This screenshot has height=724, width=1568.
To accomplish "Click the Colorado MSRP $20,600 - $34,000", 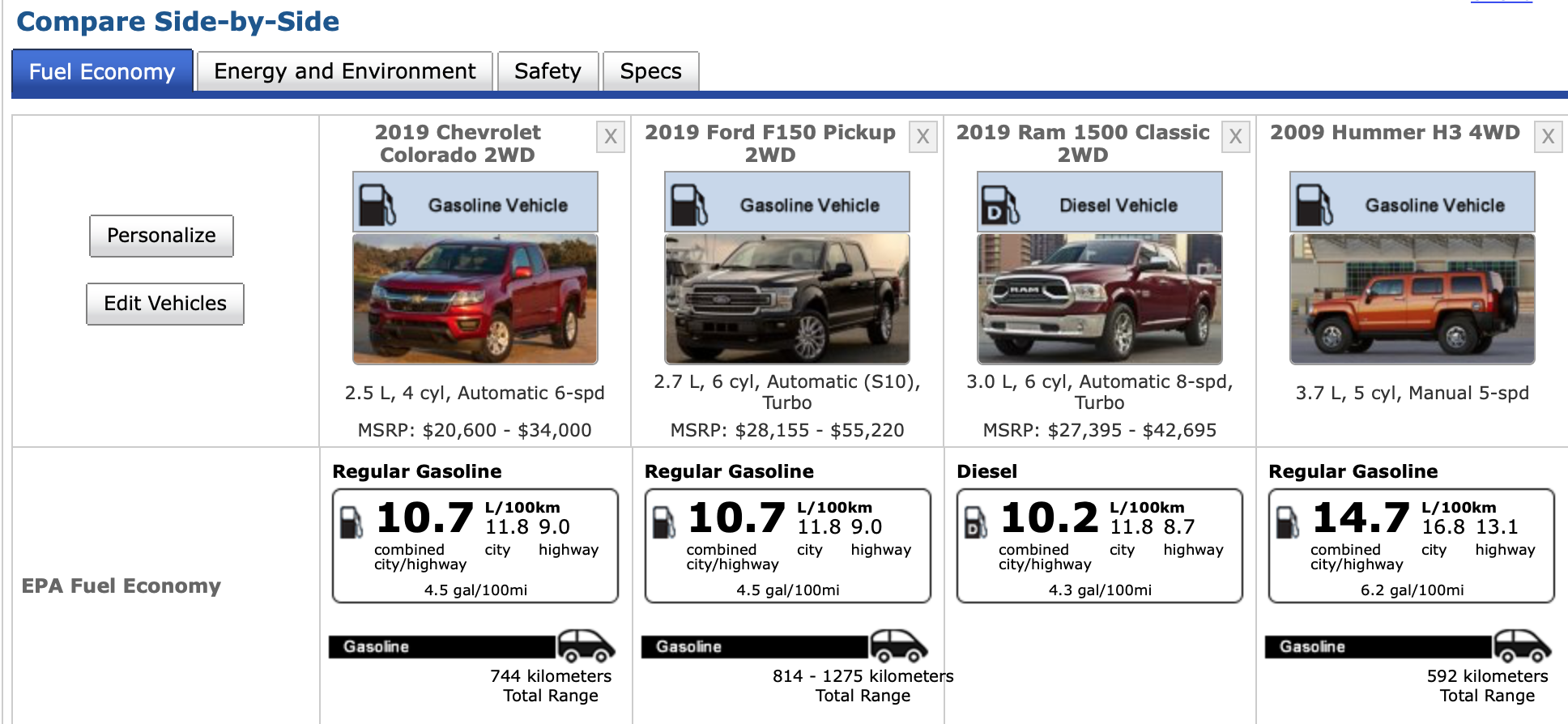I will (x=475, y=430).
